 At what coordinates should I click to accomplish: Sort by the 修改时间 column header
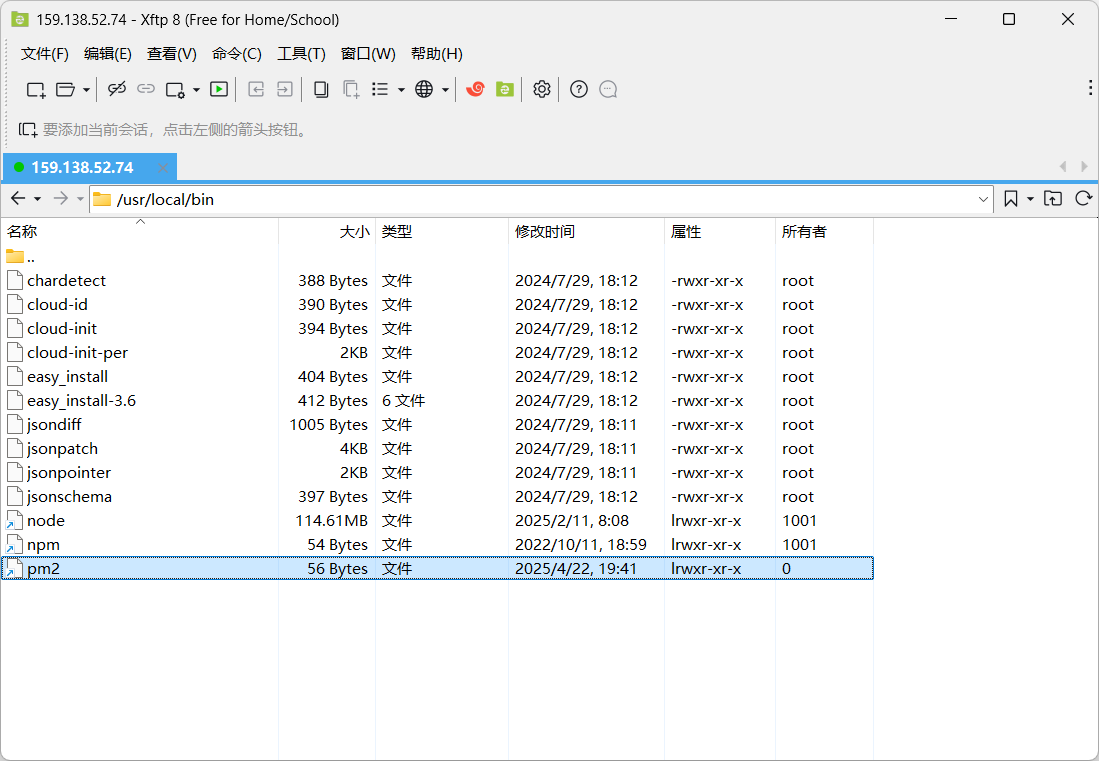[x=587, y=231]
